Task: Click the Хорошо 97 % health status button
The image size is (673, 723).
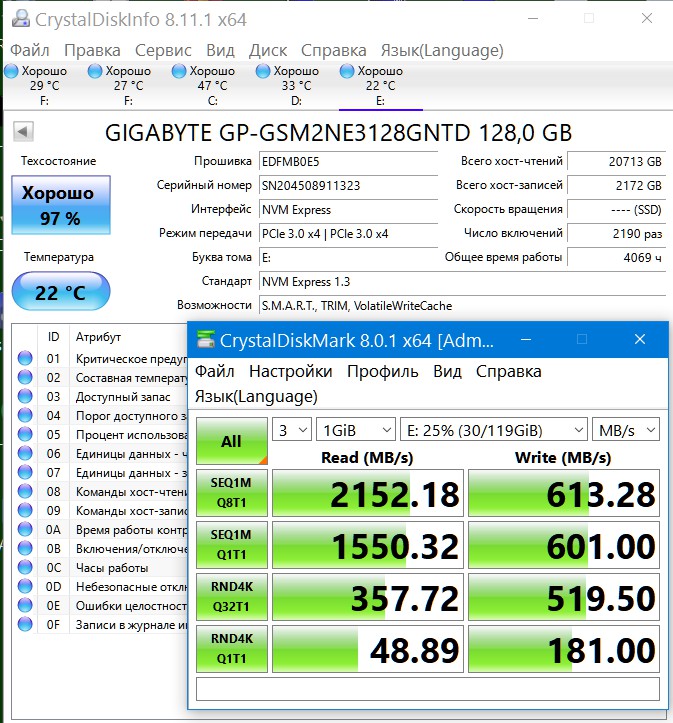Action: (x=61, y=205)
